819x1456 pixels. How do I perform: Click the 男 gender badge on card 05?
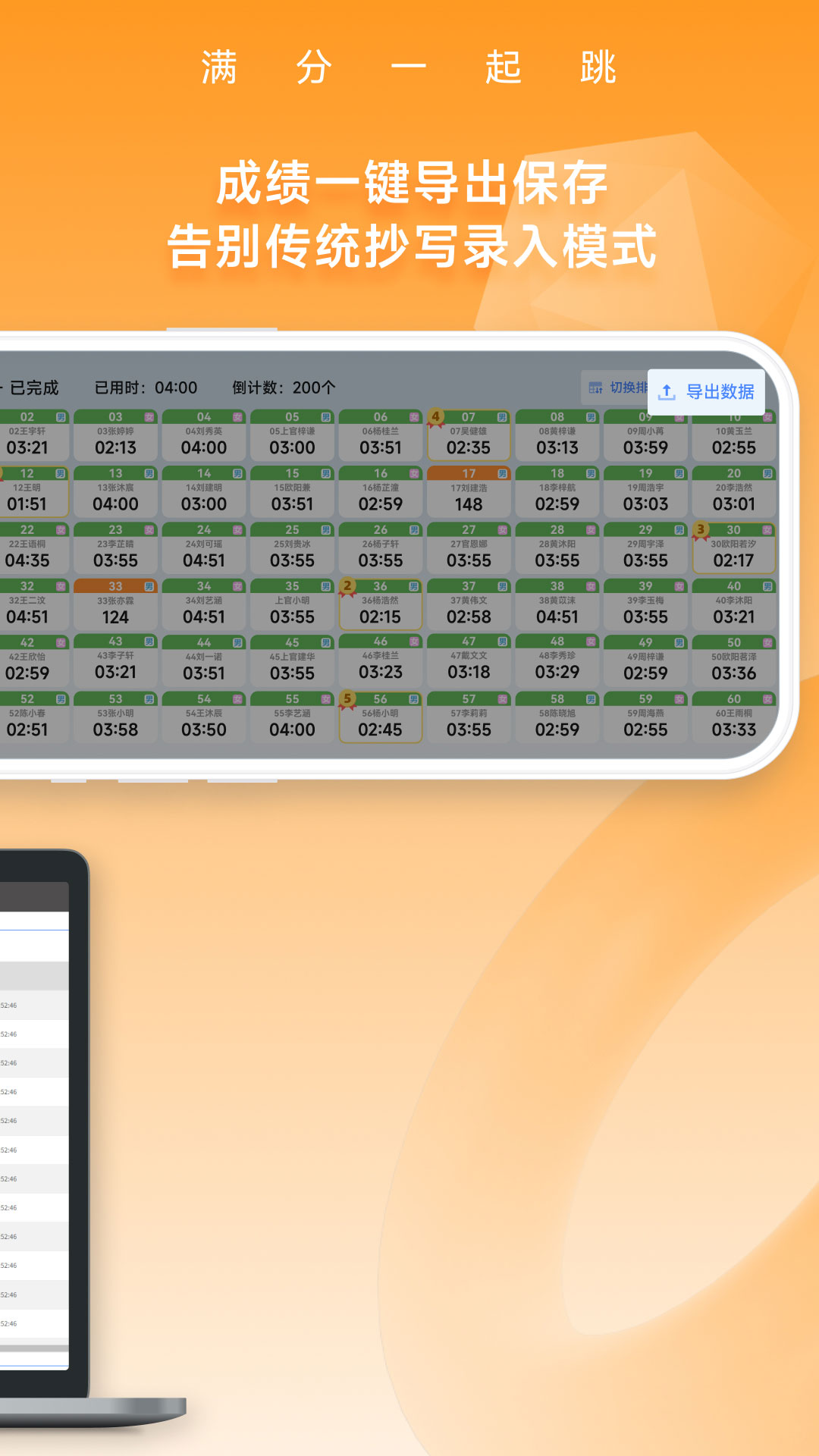click(x=326, y=417)
